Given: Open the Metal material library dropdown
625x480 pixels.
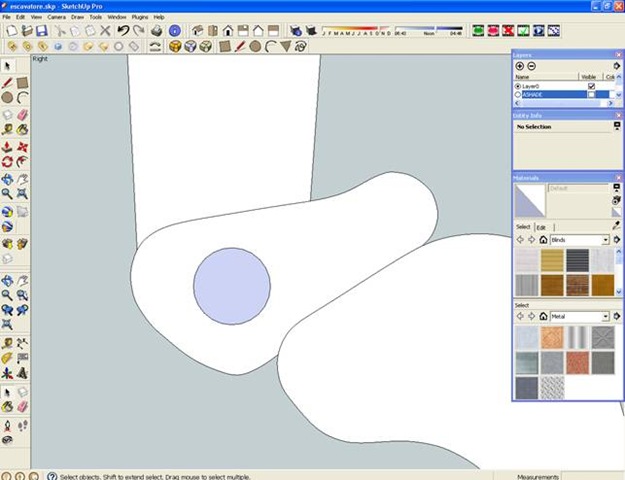Looking at the screenshot, I should pyautogui.click(x=605, y=316).
